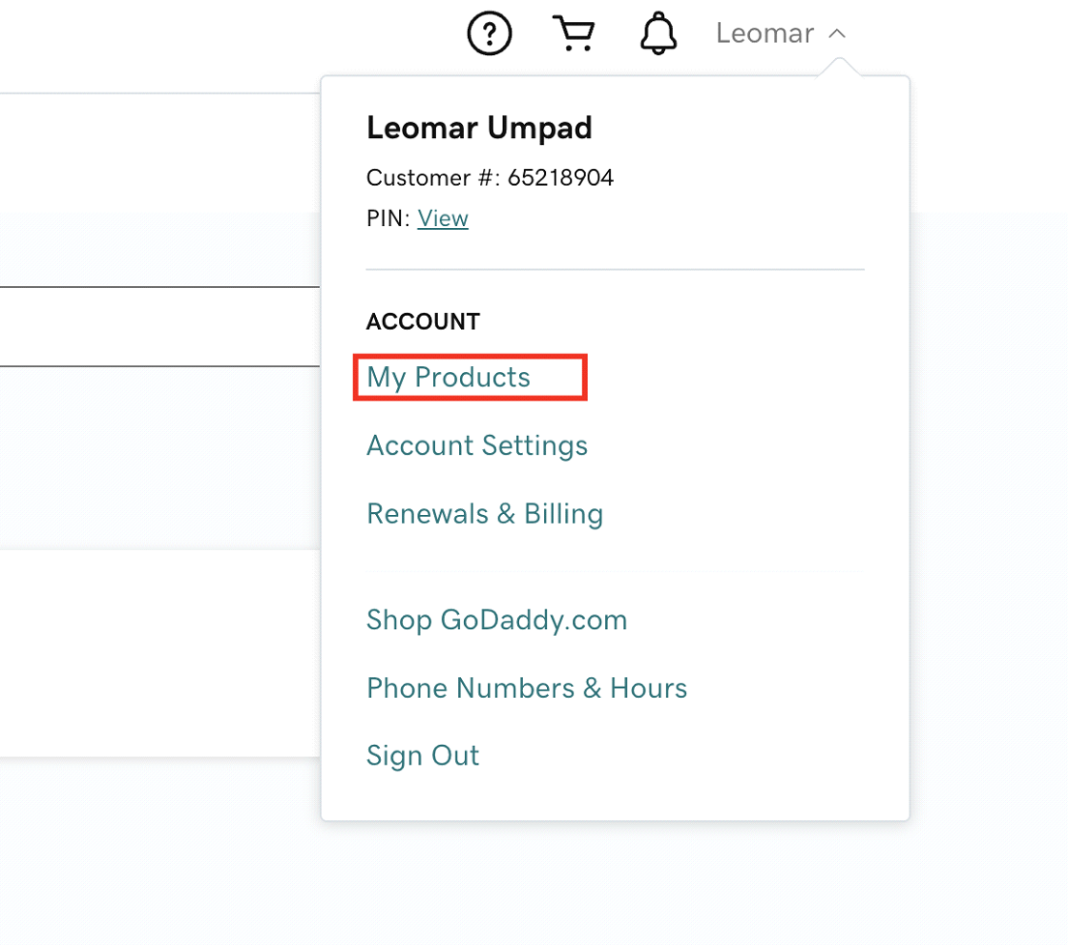This screenshot has height=945, width=1068.
Task: Click the circled question mark for support
Action: (x=489, y=32)
